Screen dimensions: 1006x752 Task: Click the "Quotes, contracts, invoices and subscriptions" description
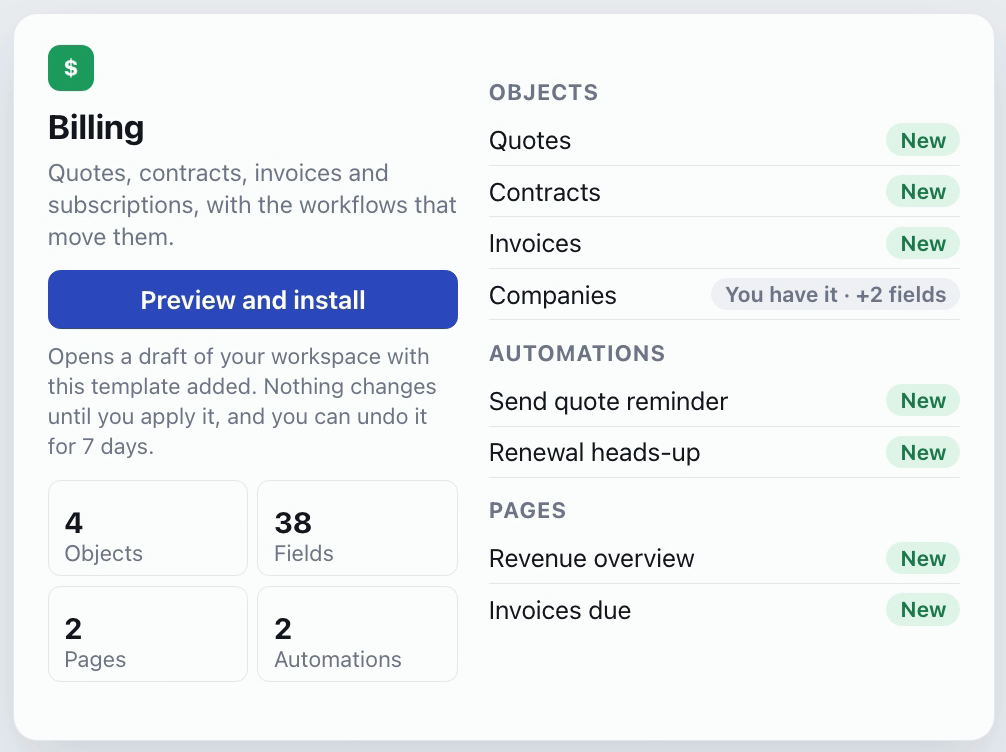(252, 205)
